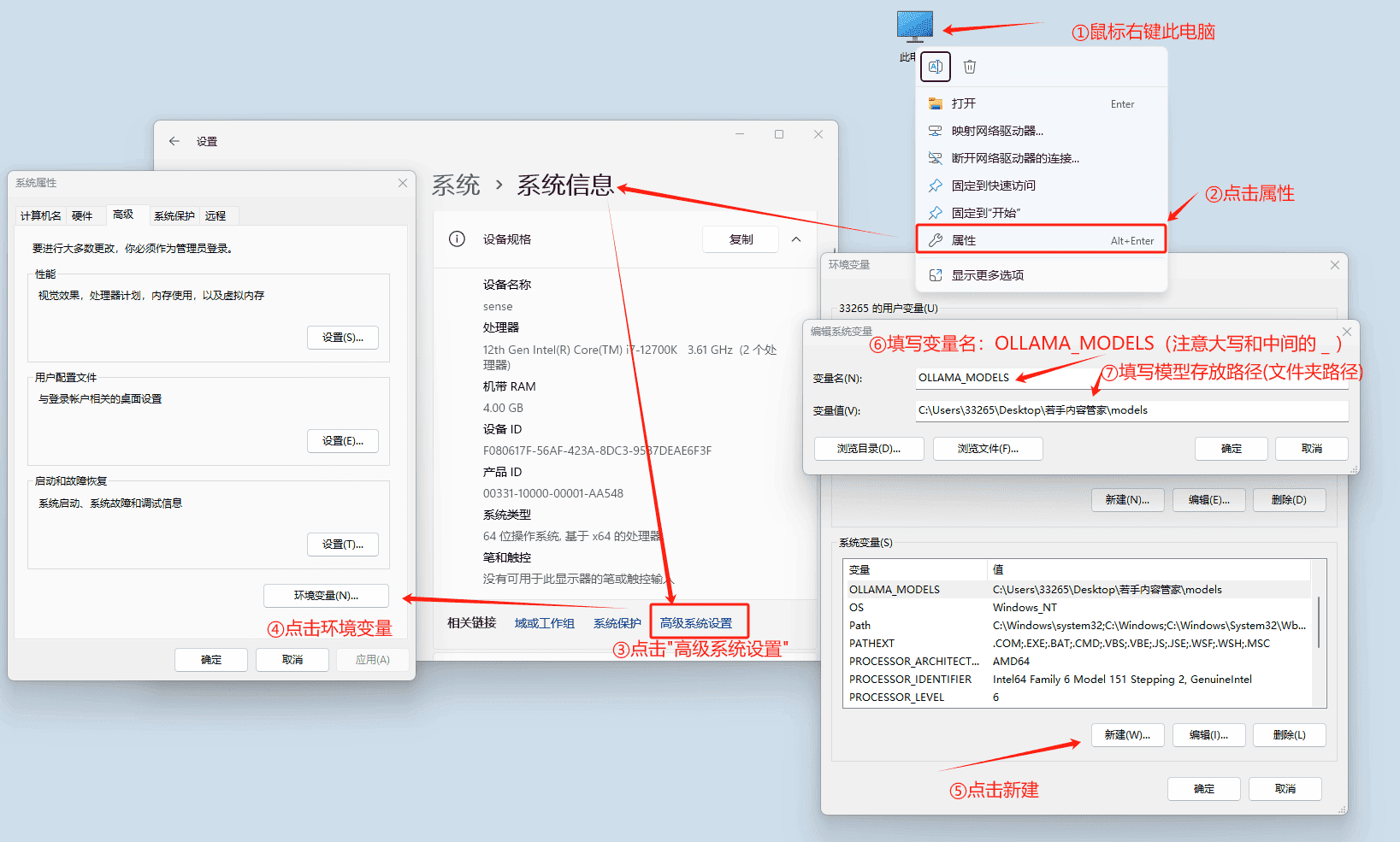Viewport: 1400px width, 842px height.
Task: Switch to the 高级 tab in 系统属性
Action: pyautogui.click(x=125, y=215)
